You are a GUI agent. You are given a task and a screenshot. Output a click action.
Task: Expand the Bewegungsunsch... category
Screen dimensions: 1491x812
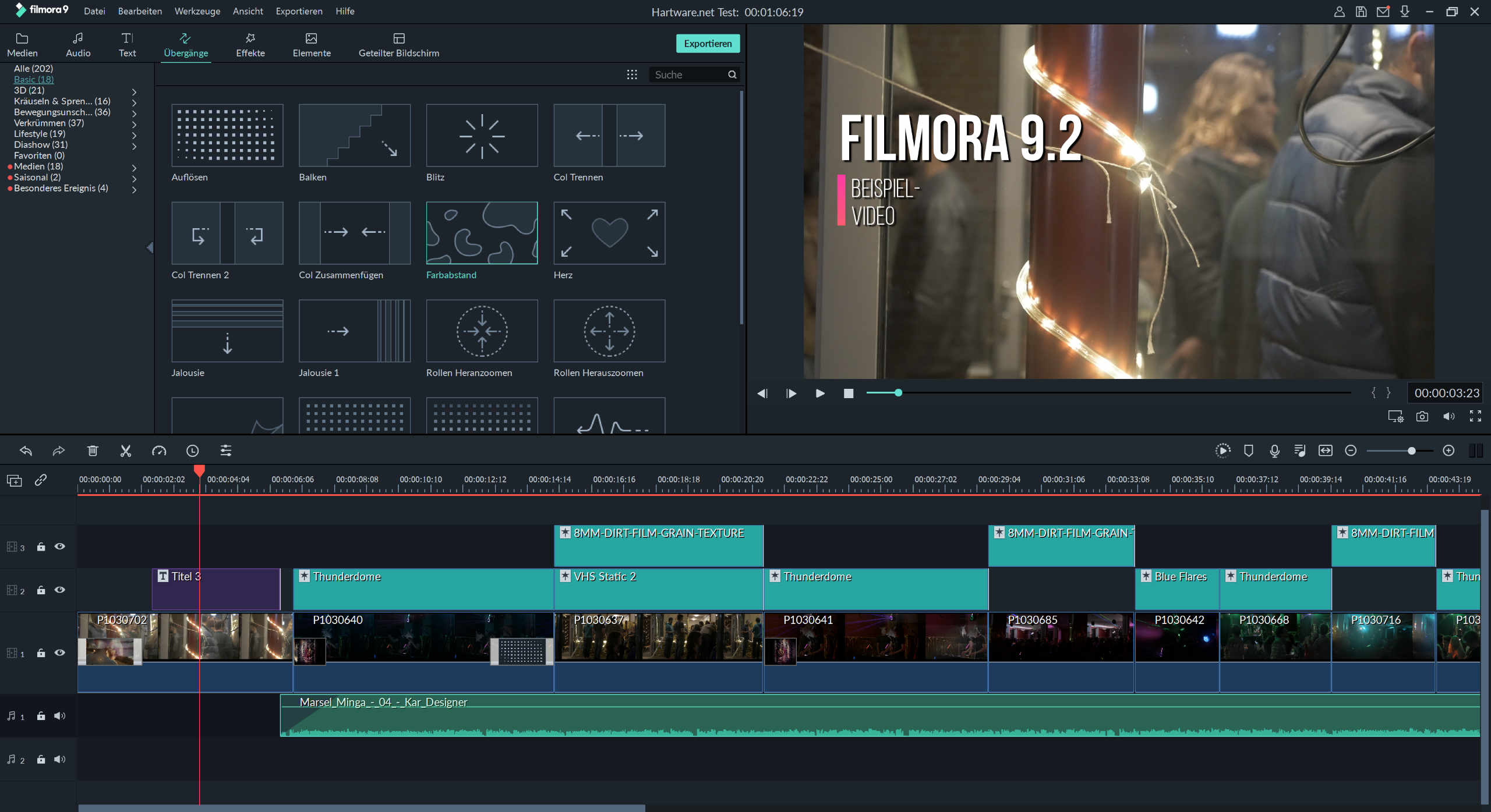pos(134,114)
